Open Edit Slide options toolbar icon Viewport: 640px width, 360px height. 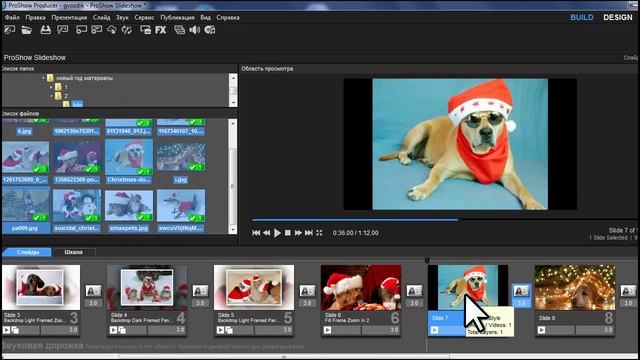pos(145,30)
